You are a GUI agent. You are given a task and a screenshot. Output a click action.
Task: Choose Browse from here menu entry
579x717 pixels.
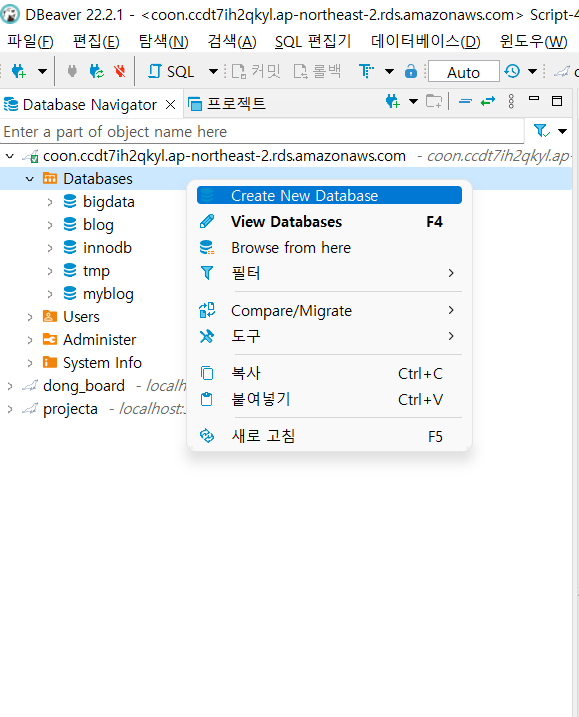tap(329, 247)
